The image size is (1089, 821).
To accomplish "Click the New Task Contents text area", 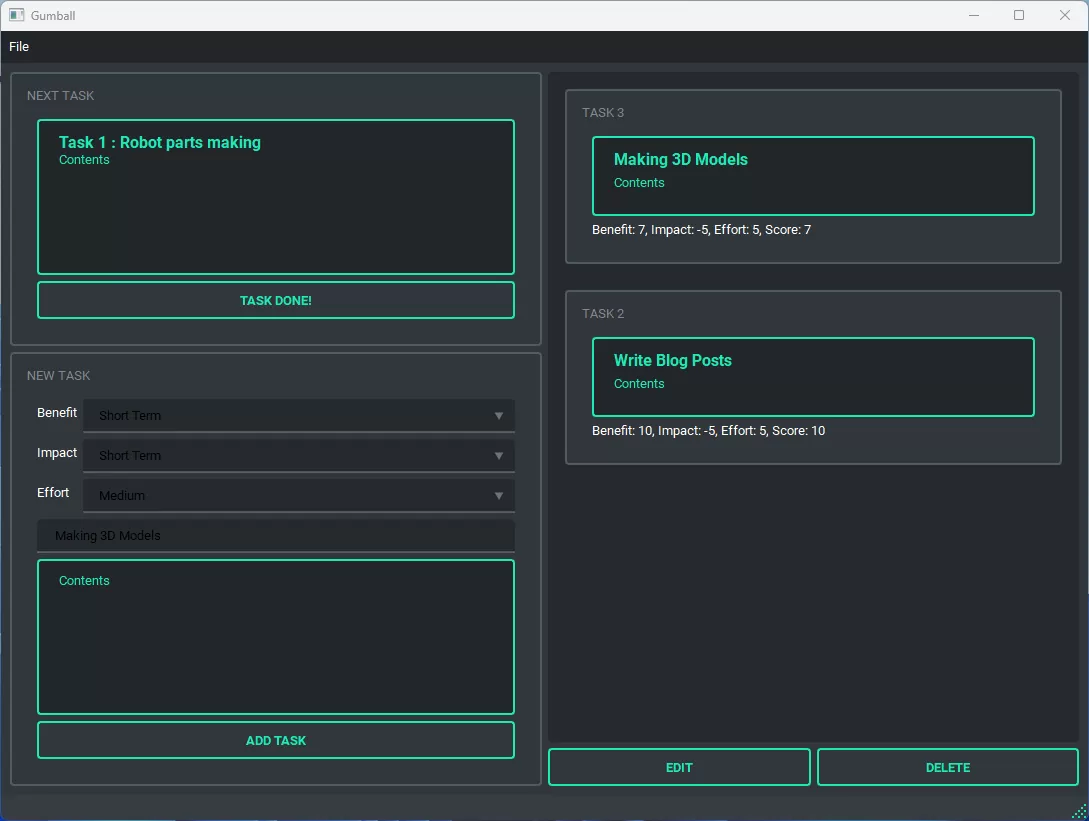I will pos(276,637).
